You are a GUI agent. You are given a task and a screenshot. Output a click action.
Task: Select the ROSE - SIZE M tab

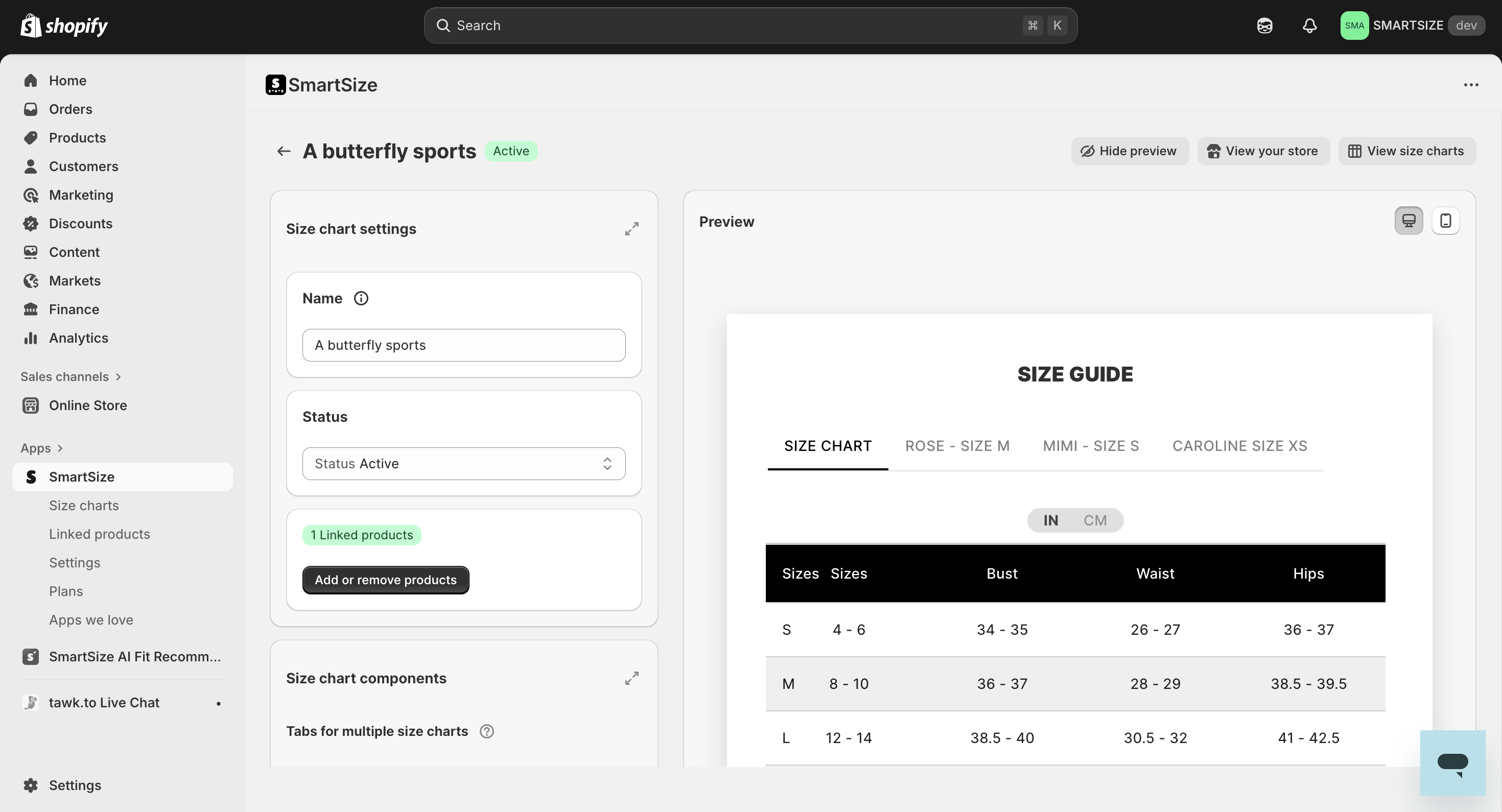click(x=957, y=446)
